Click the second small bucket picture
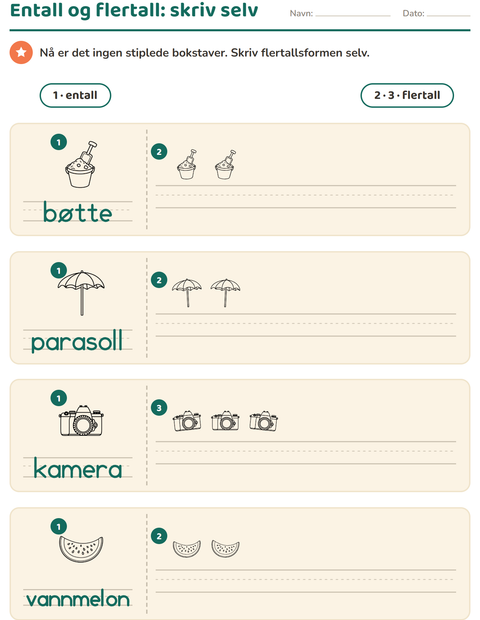Viewport: 480px width, 620px height. pos(225,165)
